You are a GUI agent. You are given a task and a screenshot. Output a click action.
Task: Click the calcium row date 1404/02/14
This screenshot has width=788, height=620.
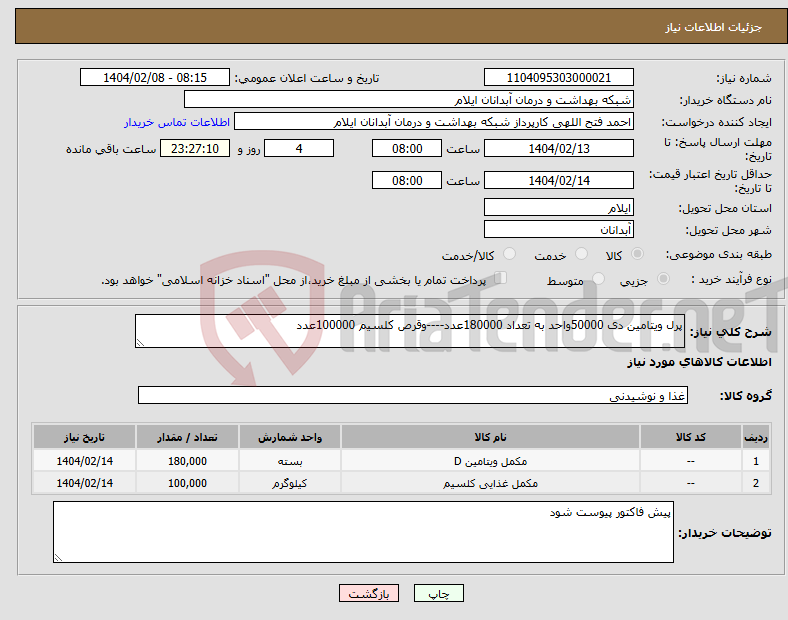click(x=84, y=482)
